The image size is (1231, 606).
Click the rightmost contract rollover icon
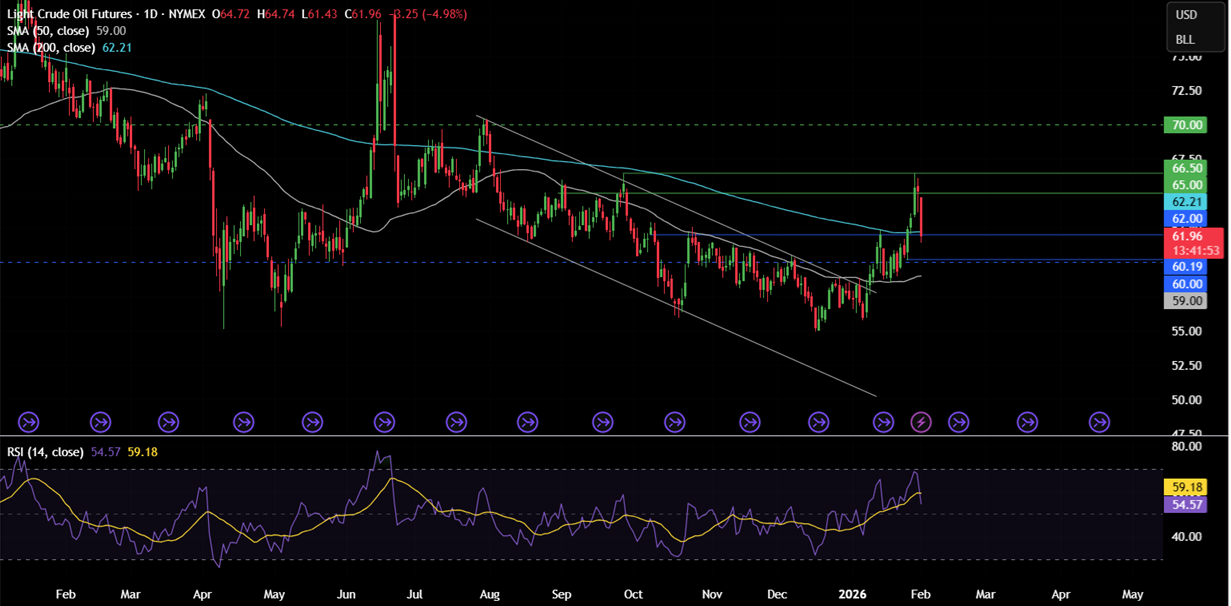[1099, 422]
